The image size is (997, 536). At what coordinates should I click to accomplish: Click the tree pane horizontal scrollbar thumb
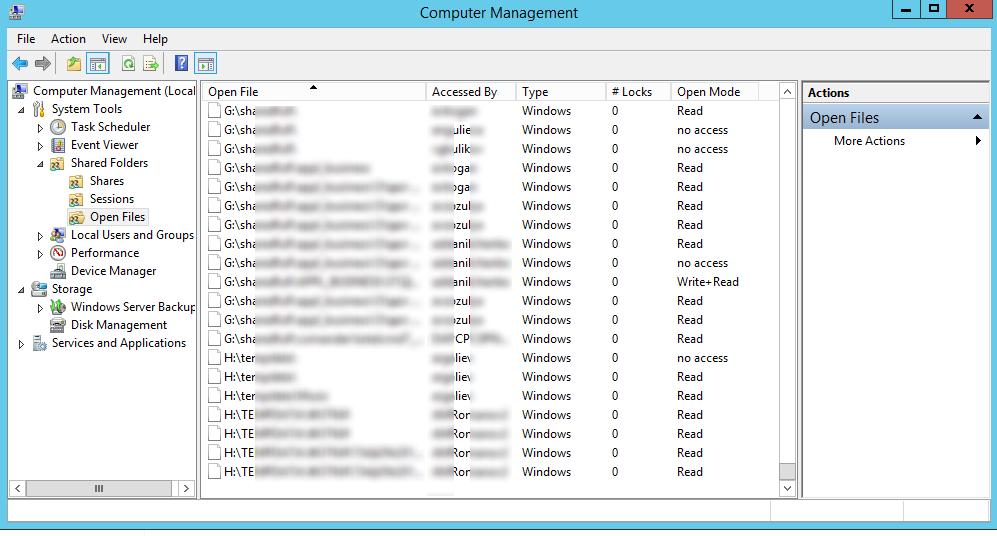pos(99,488)
